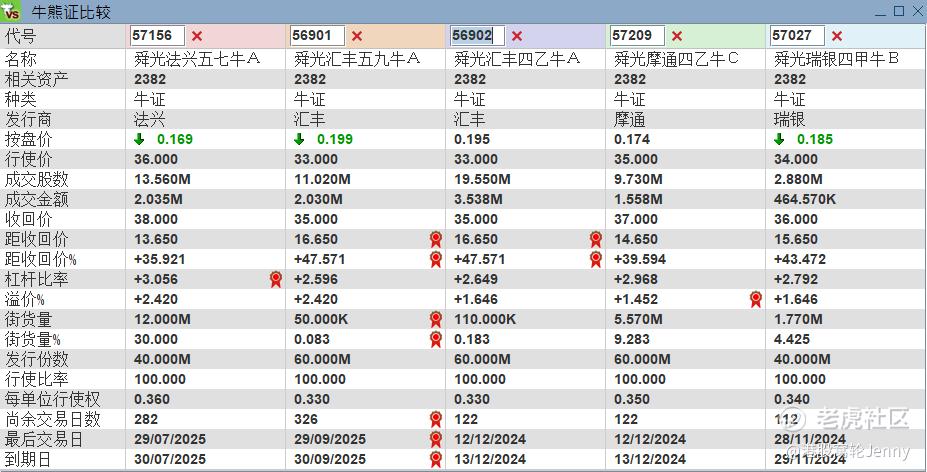Click the 57209 code input field
Screen dimensions: 927x472
click(637, 35)
